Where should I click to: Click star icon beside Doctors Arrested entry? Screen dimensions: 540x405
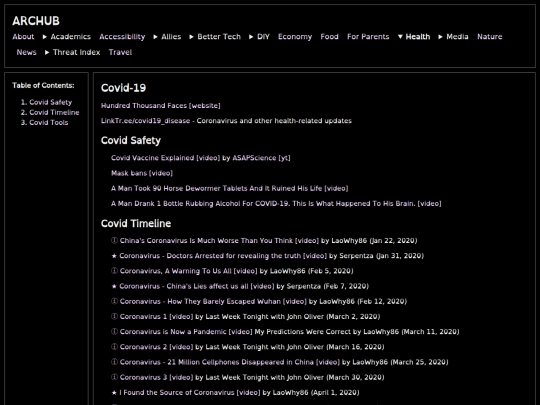coord(114,256)
